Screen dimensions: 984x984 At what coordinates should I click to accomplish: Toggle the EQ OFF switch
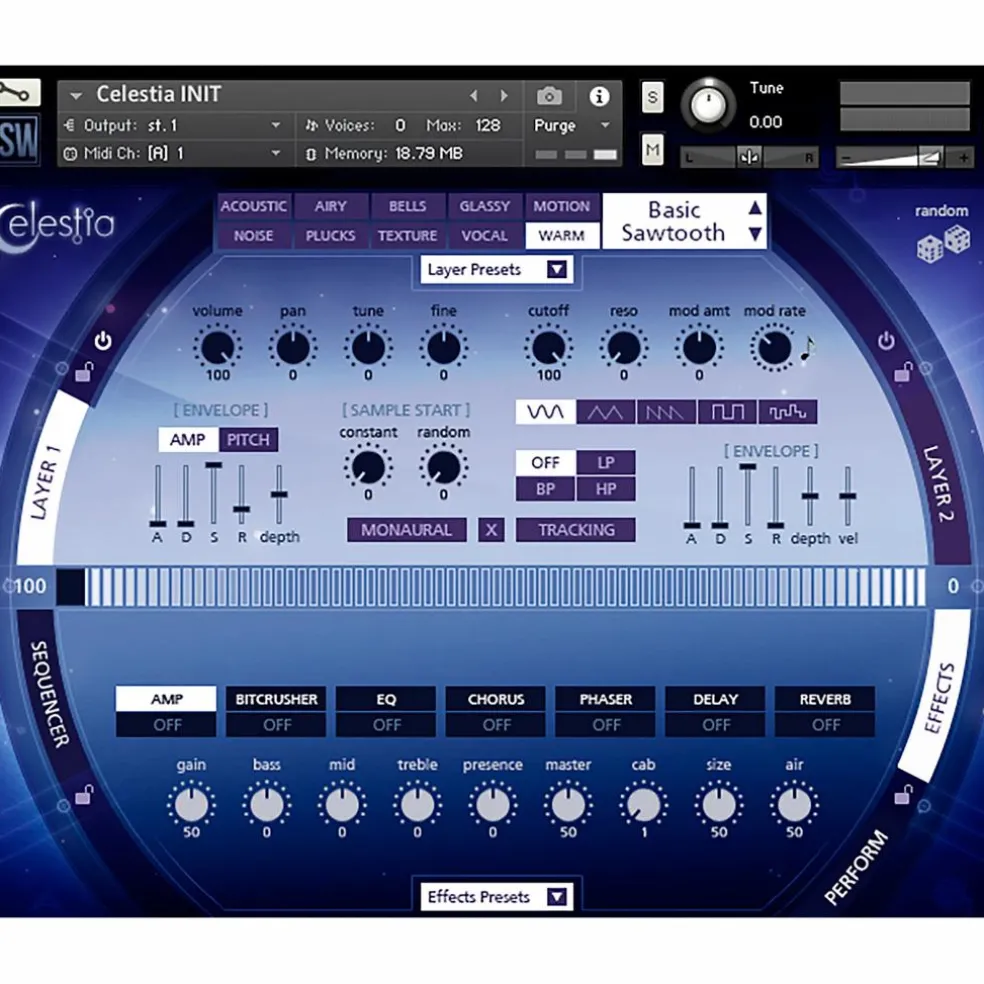(x=386, y=725)
